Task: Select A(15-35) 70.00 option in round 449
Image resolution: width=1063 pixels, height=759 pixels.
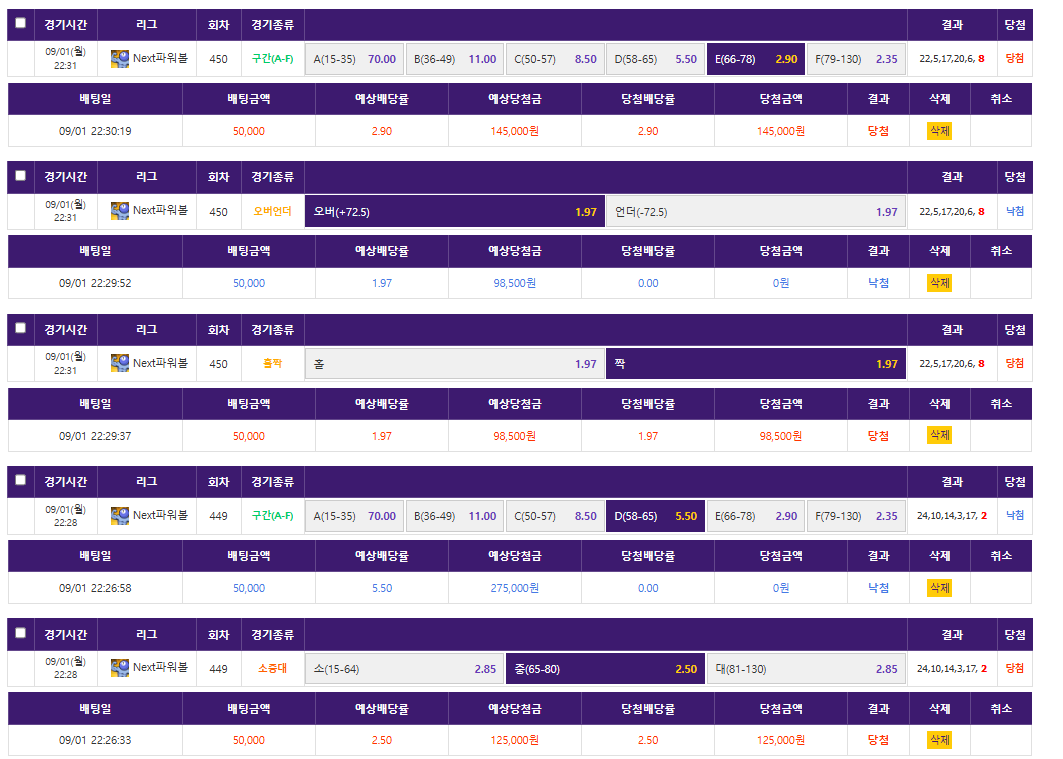Action: click(x=355, y=516)
